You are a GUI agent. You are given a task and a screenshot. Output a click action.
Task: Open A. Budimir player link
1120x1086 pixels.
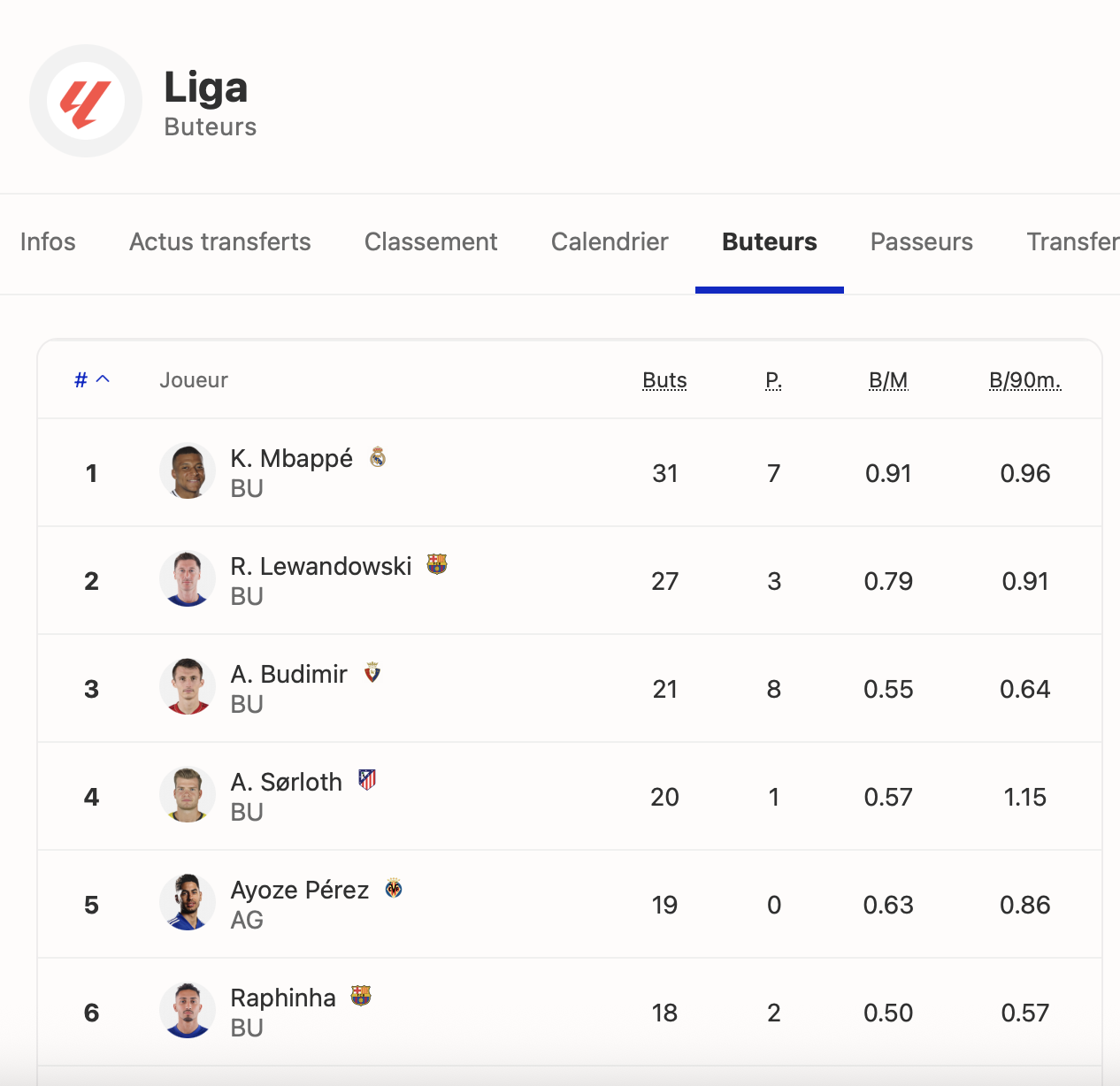tap(288, 674)
